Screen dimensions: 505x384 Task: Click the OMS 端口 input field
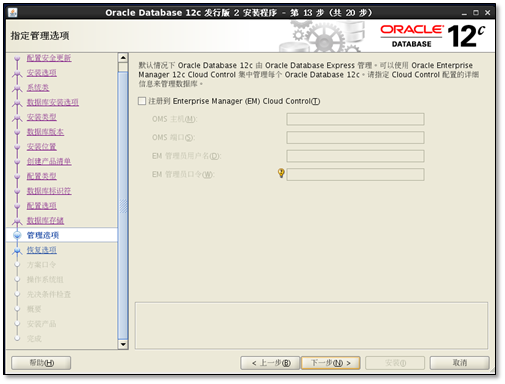[x=355, y=137]
